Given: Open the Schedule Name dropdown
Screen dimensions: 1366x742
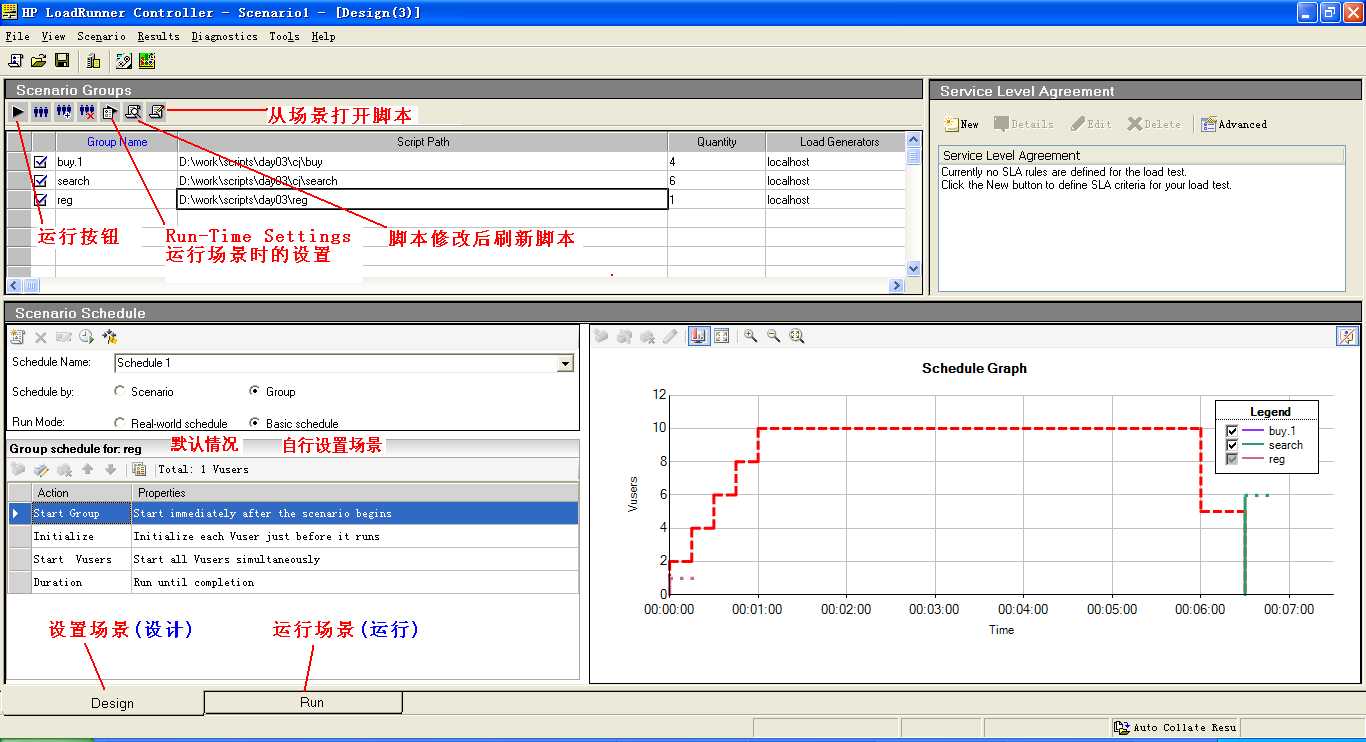Looking at the screenshot, I should click(566, 363).
